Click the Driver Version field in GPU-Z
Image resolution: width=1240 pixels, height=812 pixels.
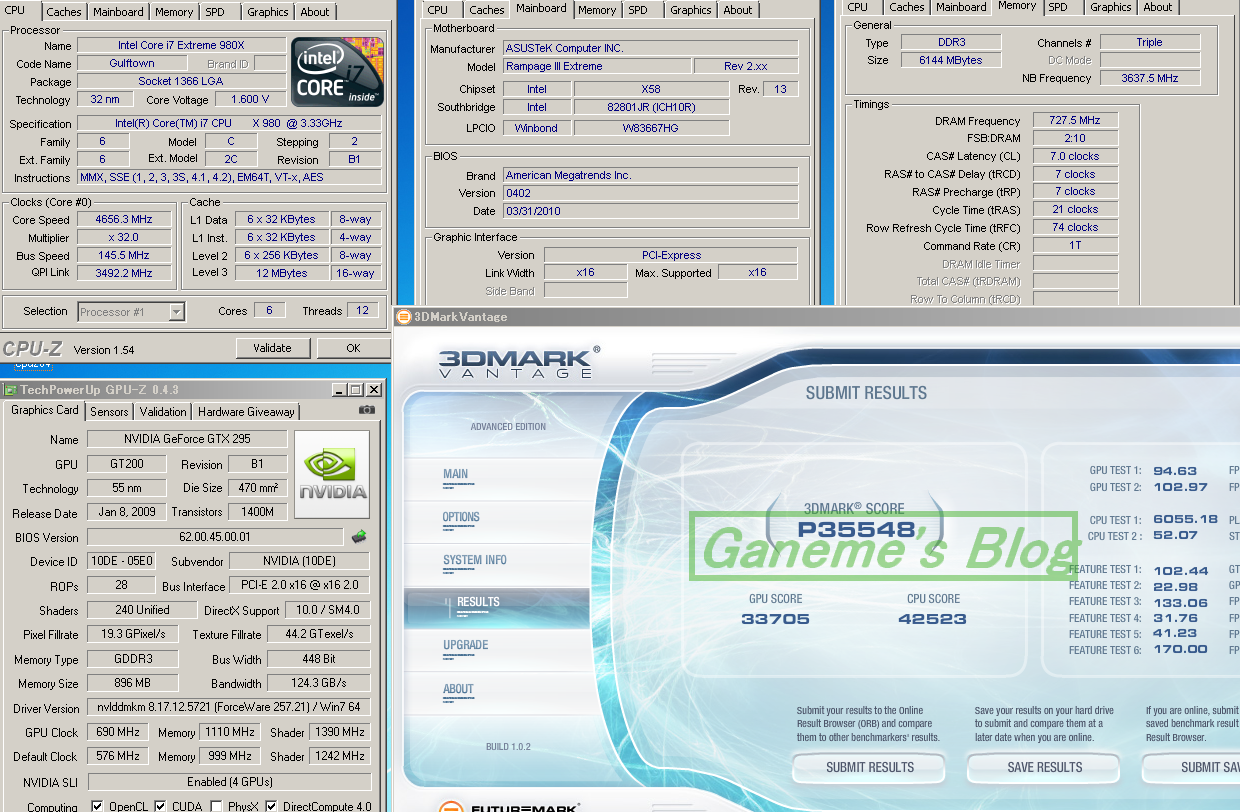pos(229,708)
